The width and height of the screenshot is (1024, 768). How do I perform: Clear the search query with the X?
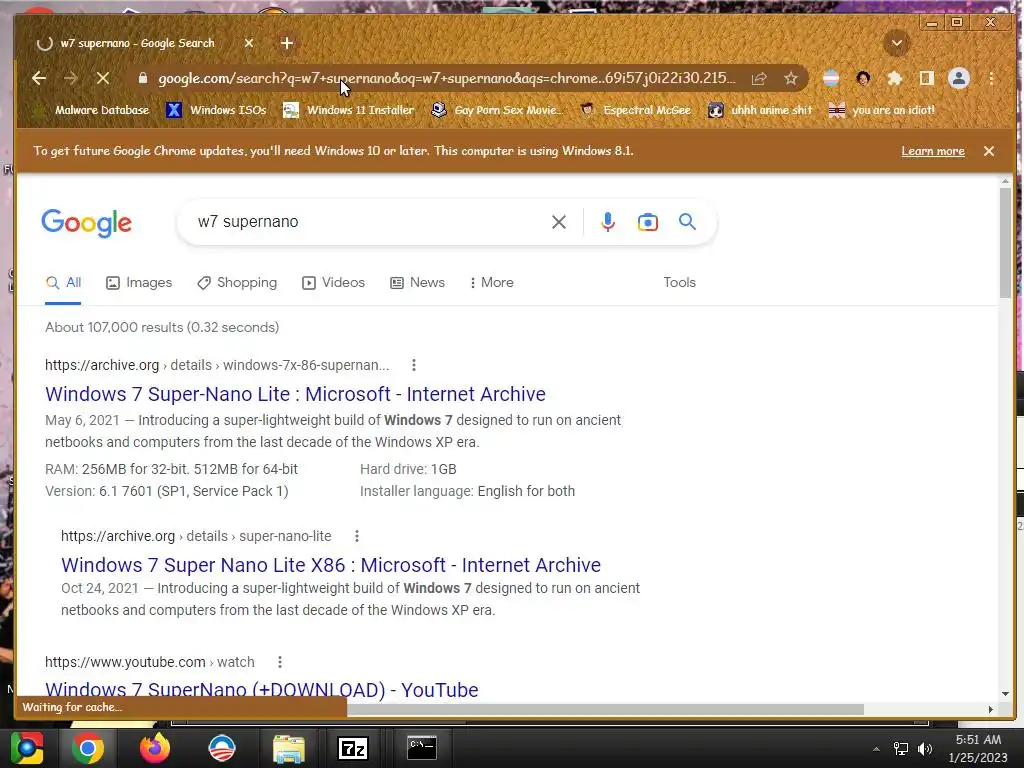[558, 222]
